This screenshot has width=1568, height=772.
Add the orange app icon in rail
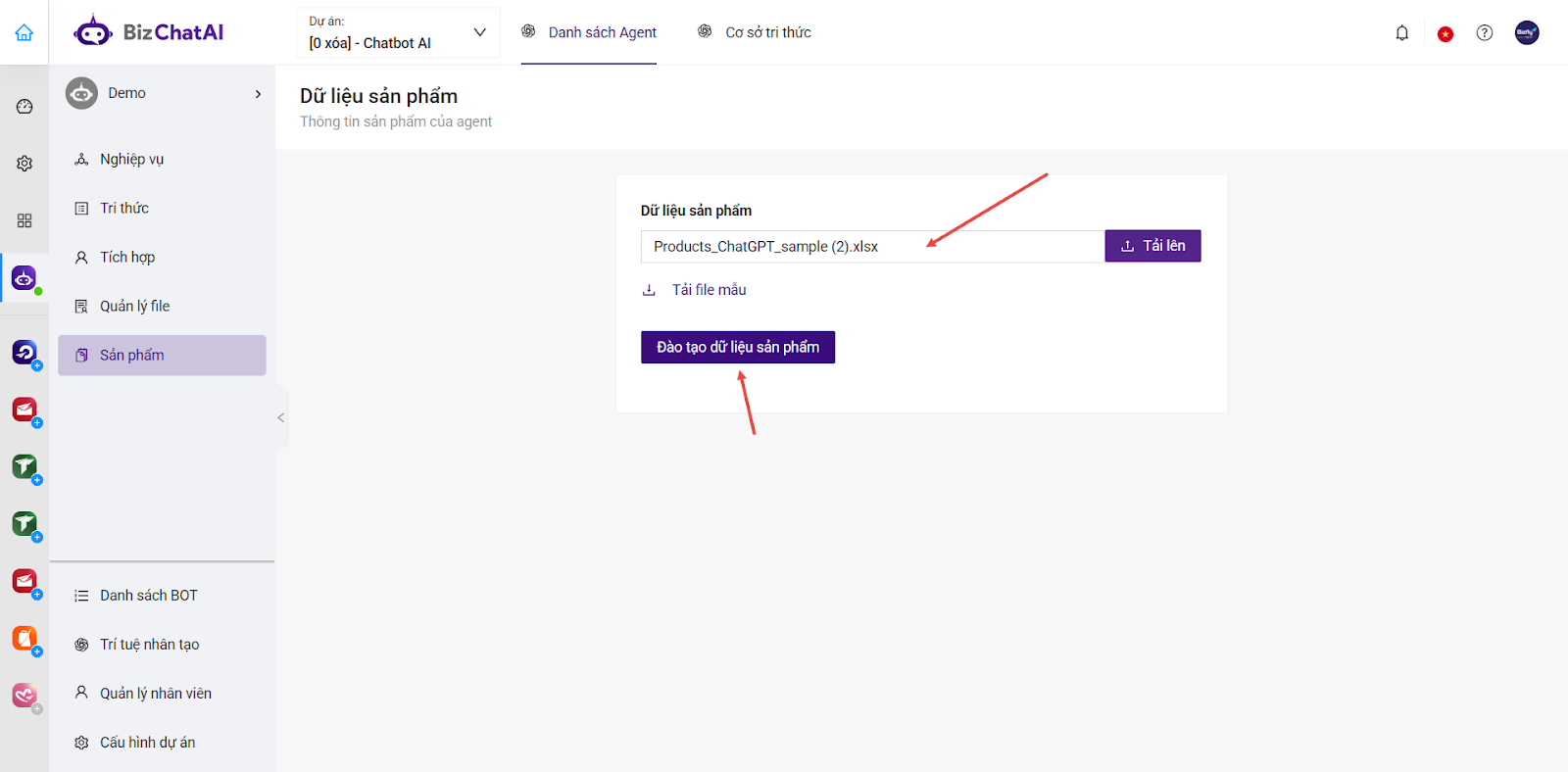(x=24, y=639)
